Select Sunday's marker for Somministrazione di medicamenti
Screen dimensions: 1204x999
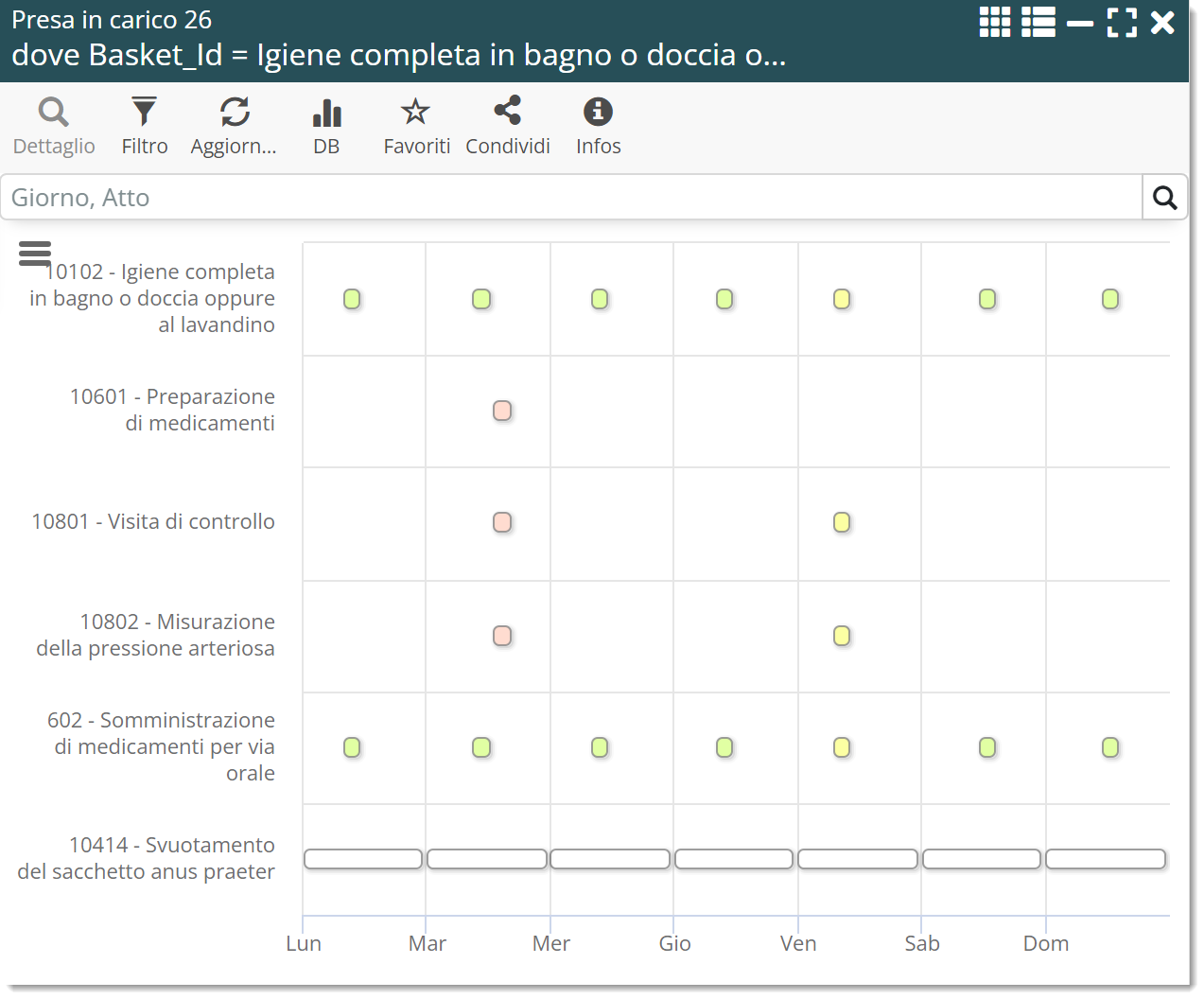(1110, 747)
